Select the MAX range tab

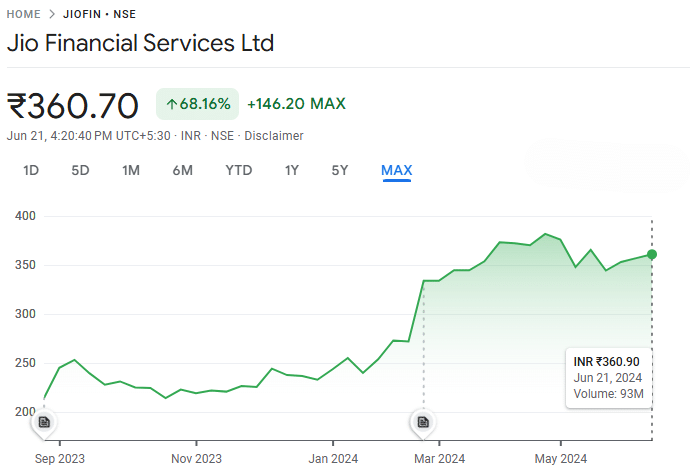[x=396, y=170]
